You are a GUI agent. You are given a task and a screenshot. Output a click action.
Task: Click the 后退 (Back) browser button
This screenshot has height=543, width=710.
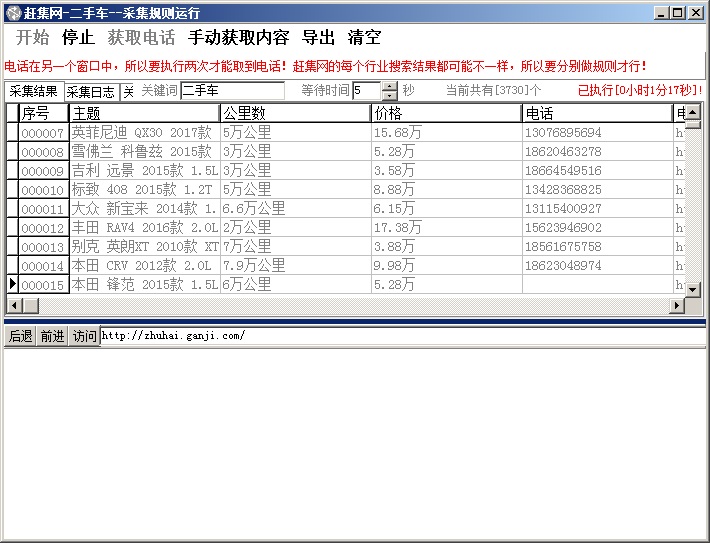click(x=20, y=336)
